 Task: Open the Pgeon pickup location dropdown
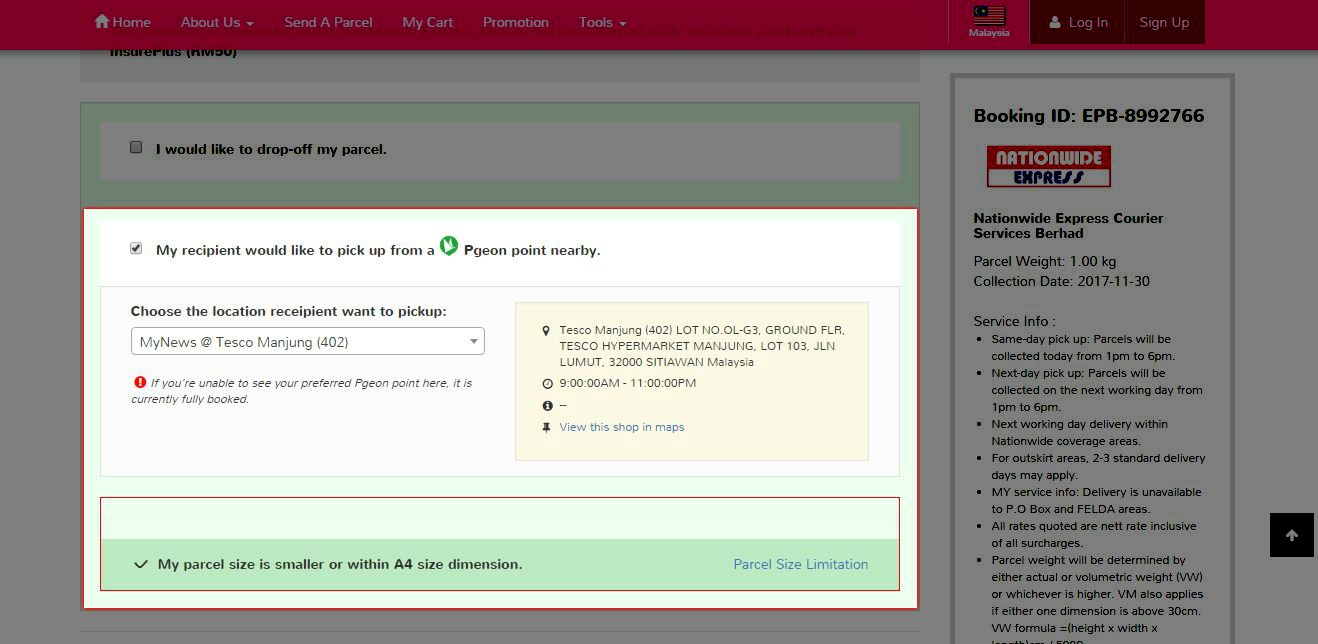tap(307, 342)
